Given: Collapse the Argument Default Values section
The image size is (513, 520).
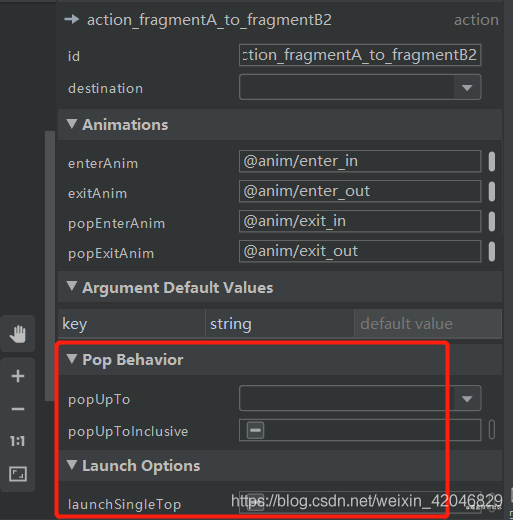Looking at the screenshot, I should point(72,286).
